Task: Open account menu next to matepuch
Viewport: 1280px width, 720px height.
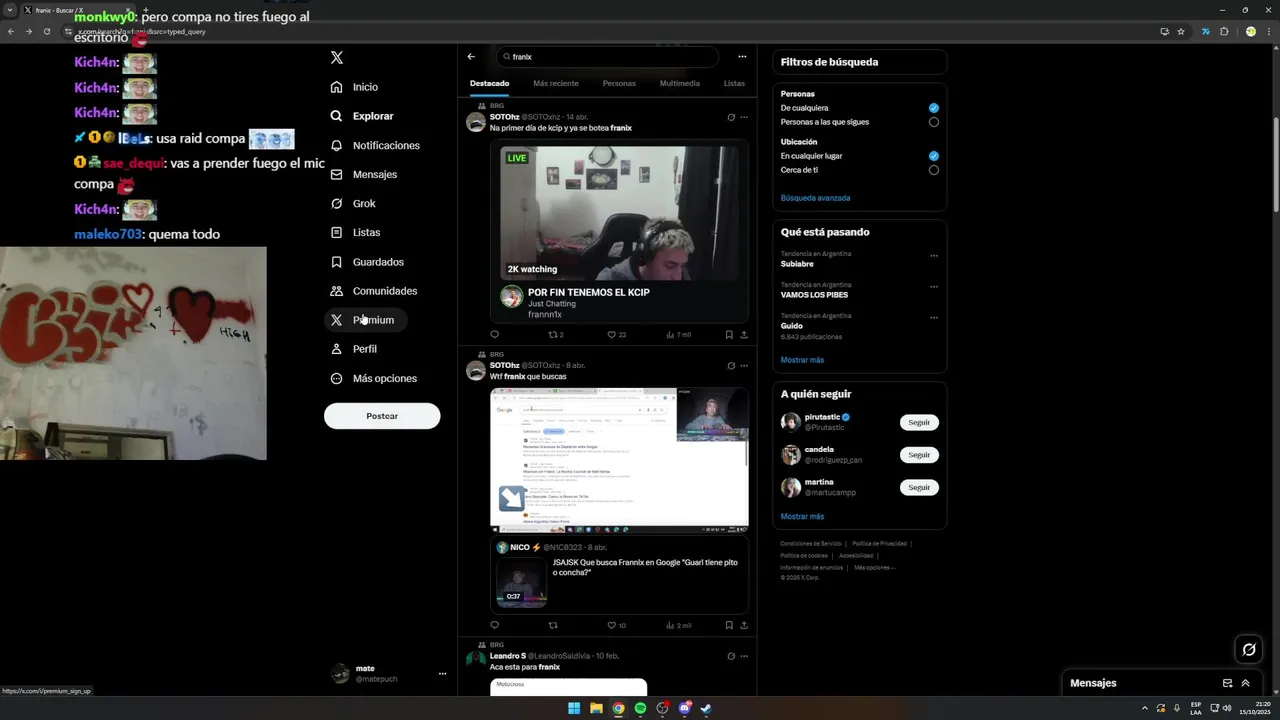Action: (x=442, y=674)
